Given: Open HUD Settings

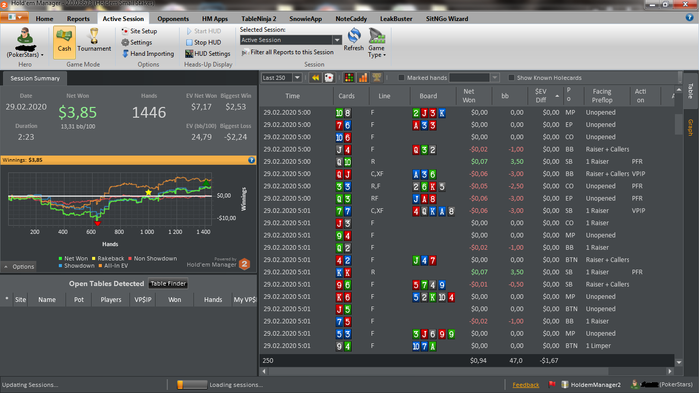Looking at the screenshot, I should click(208, 54).
